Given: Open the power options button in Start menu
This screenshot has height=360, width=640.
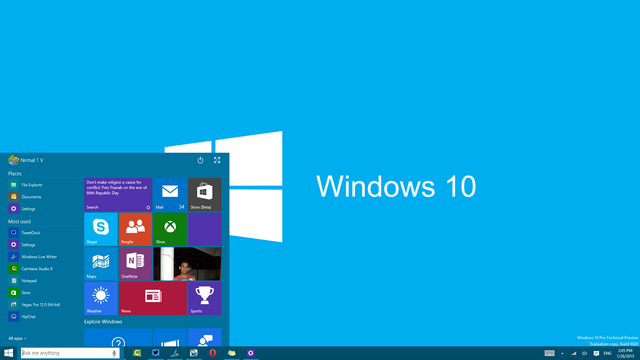Looking at the screenshot, I should coord(200,160).
